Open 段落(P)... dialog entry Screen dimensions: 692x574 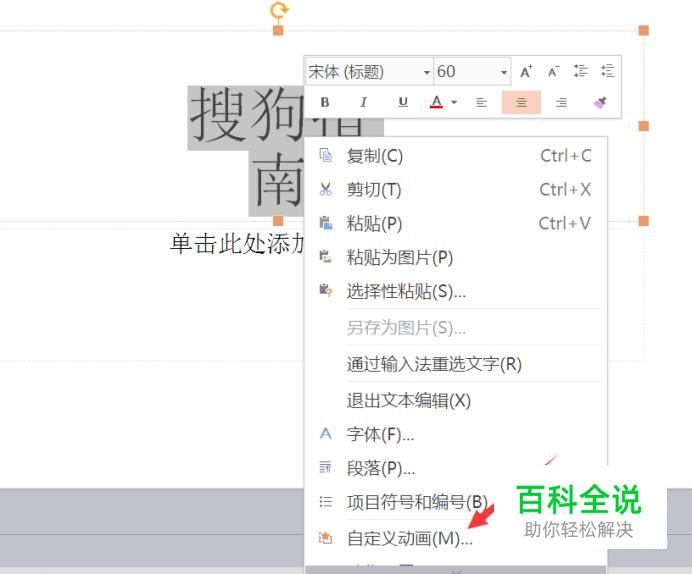pyautogui.click(x=456, y=468)
